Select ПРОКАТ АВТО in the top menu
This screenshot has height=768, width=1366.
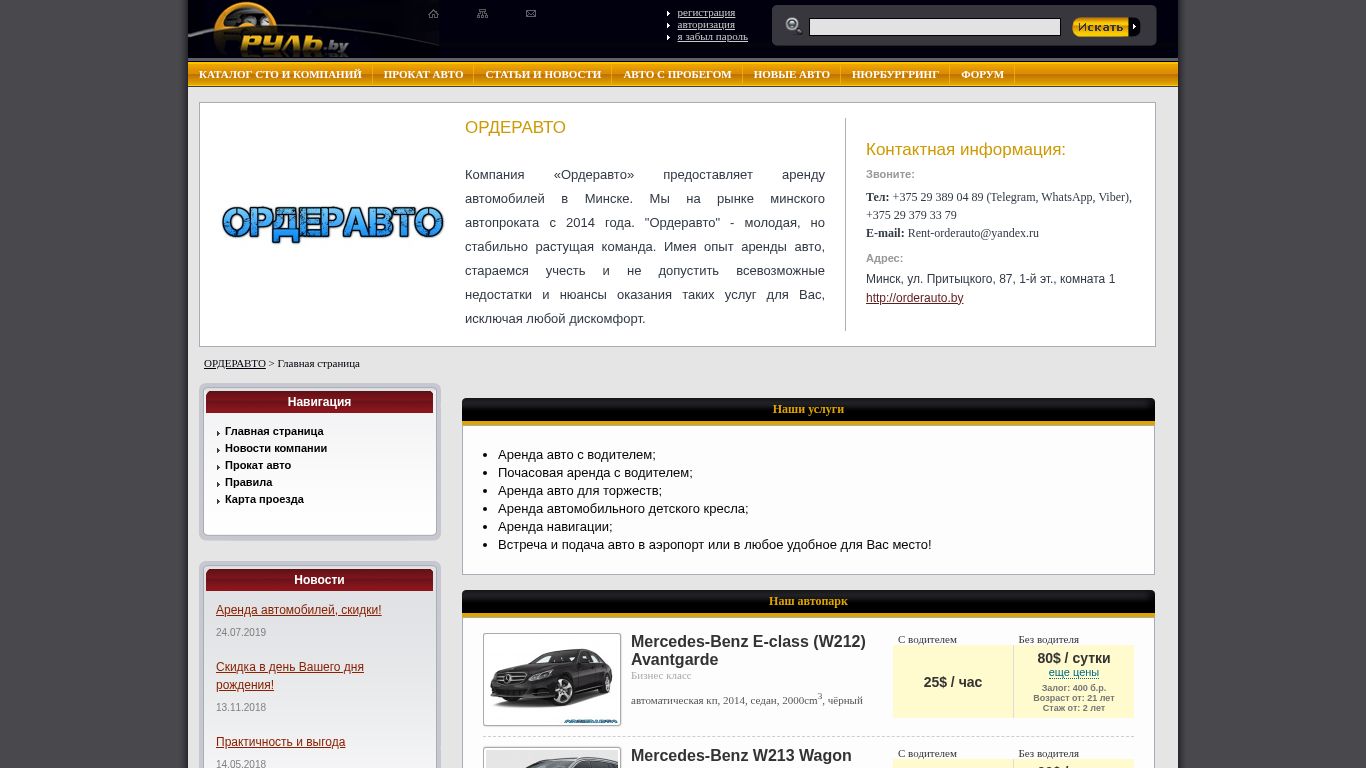coord(423,74)
